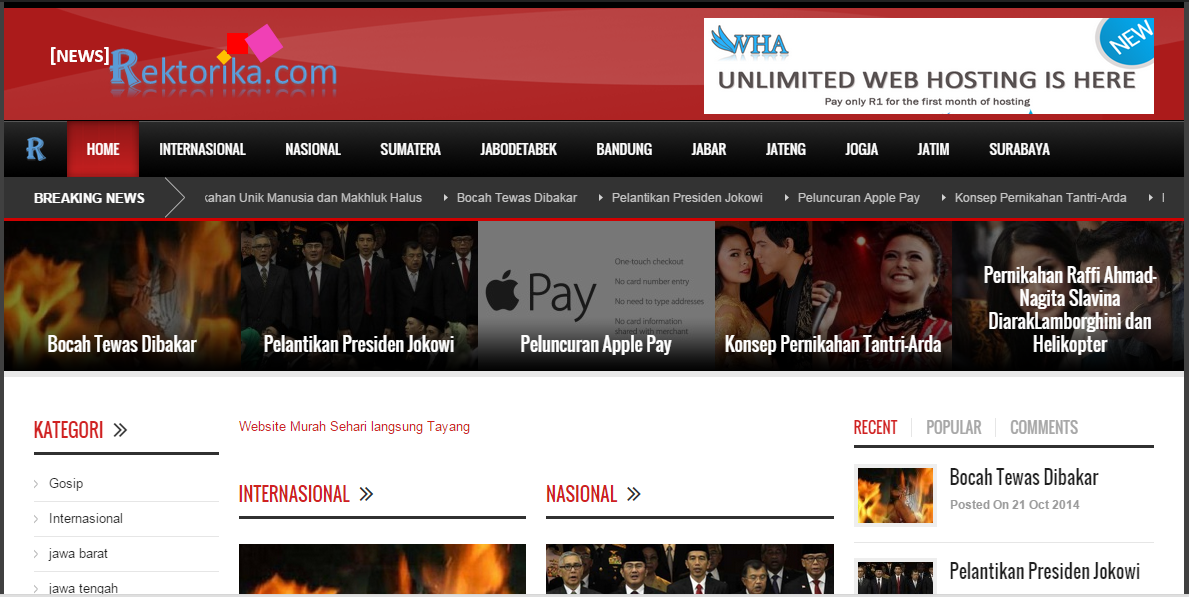Screen dimensions: 1189x597
Task: Open Pelantikan Presiden Jokowi recent post title
Action: coord(1044,571)
